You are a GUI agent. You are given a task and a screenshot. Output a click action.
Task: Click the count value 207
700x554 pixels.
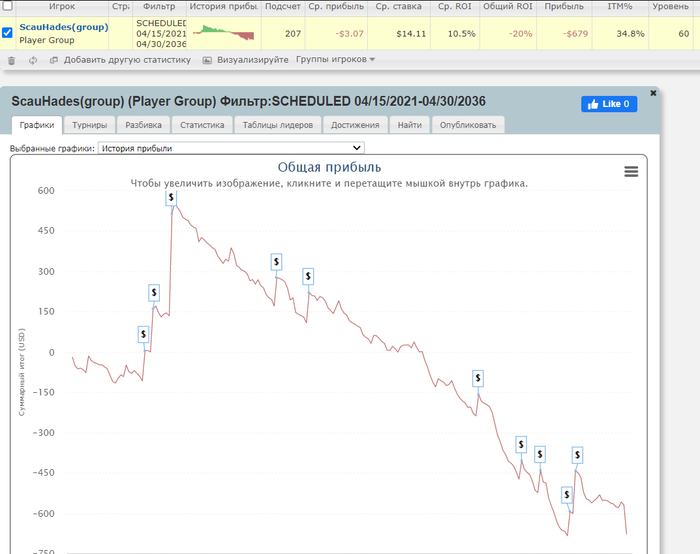(x=293, y=33)
